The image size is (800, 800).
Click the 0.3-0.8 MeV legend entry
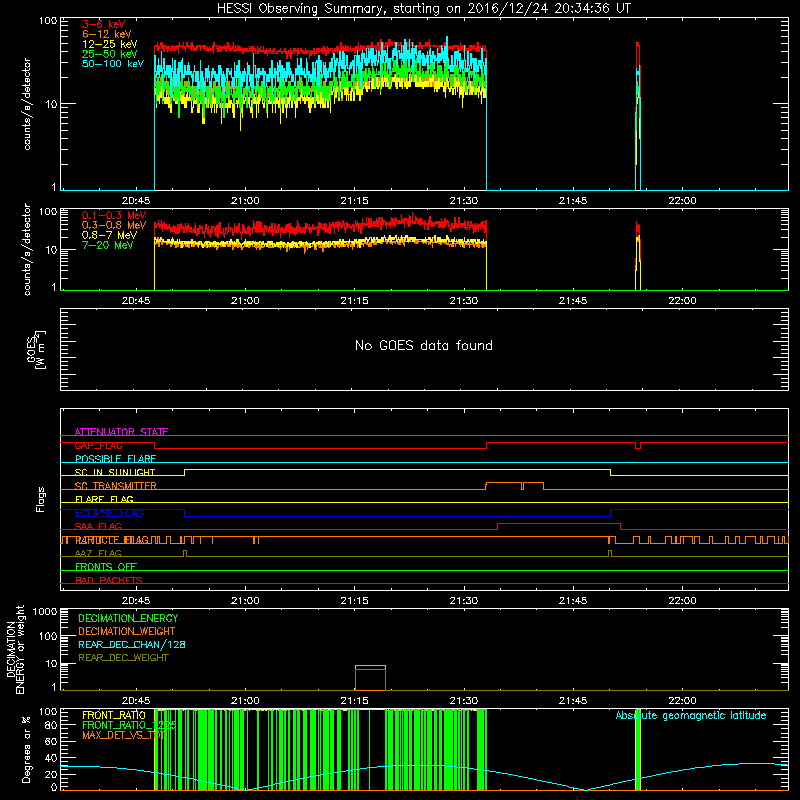click(114, 225)
